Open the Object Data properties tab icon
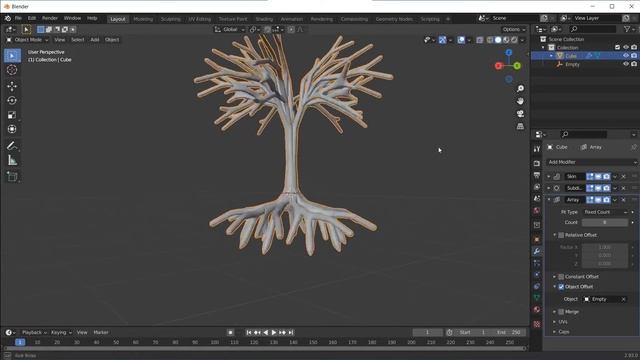640x360 pixels. [x=537, y=298]
